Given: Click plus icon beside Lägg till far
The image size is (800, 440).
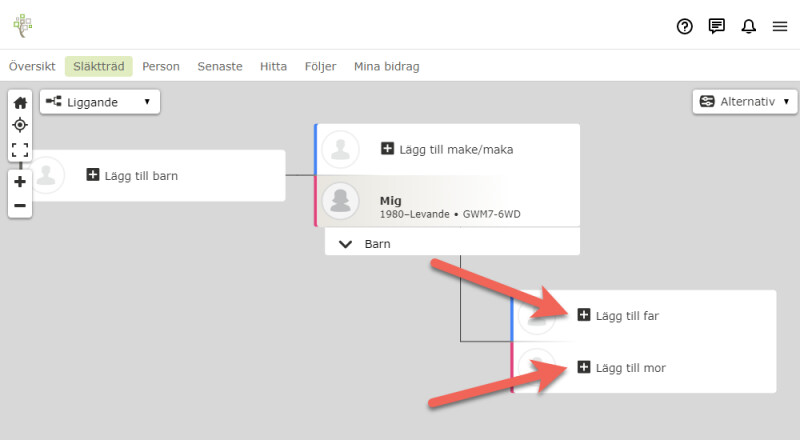Looking at the screenshot, I should (584, 315).
